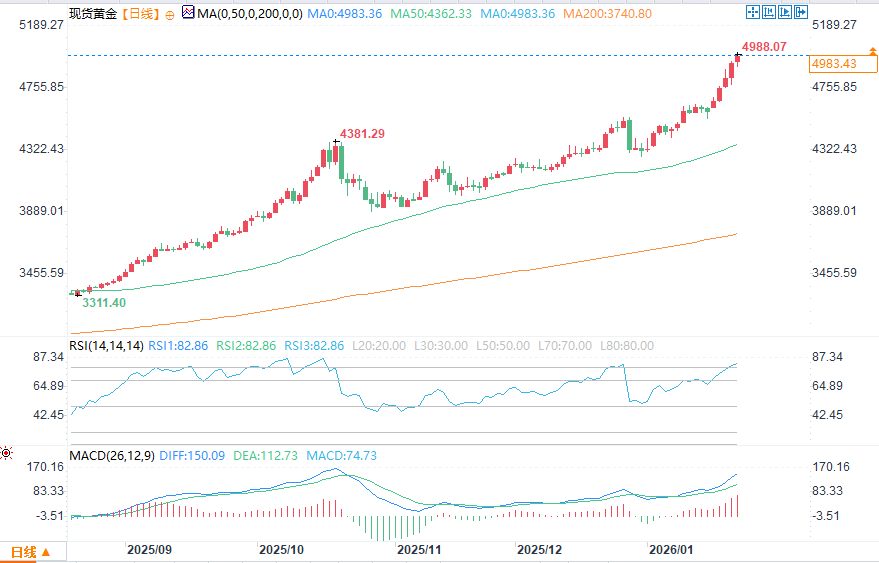Click the MACD:74.73 value
Viewport: 879px width, 563px height.
click(341, 456)
